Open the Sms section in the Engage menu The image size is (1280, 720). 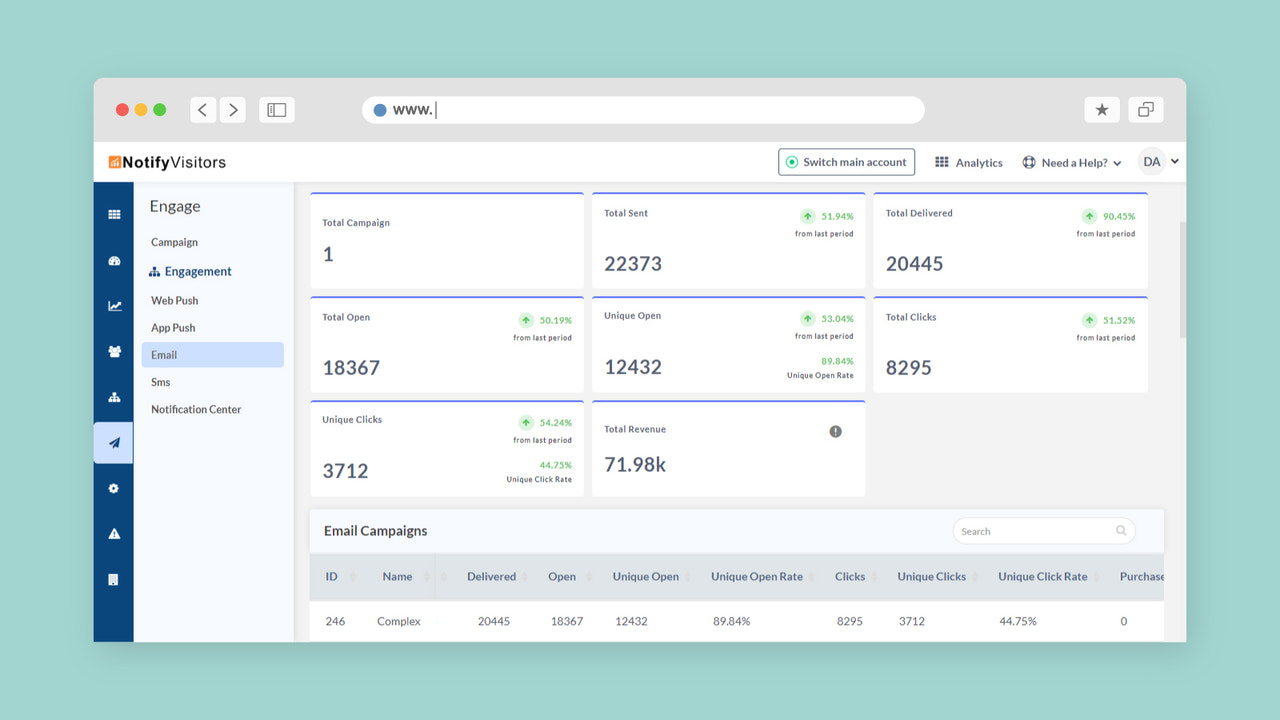159,382
